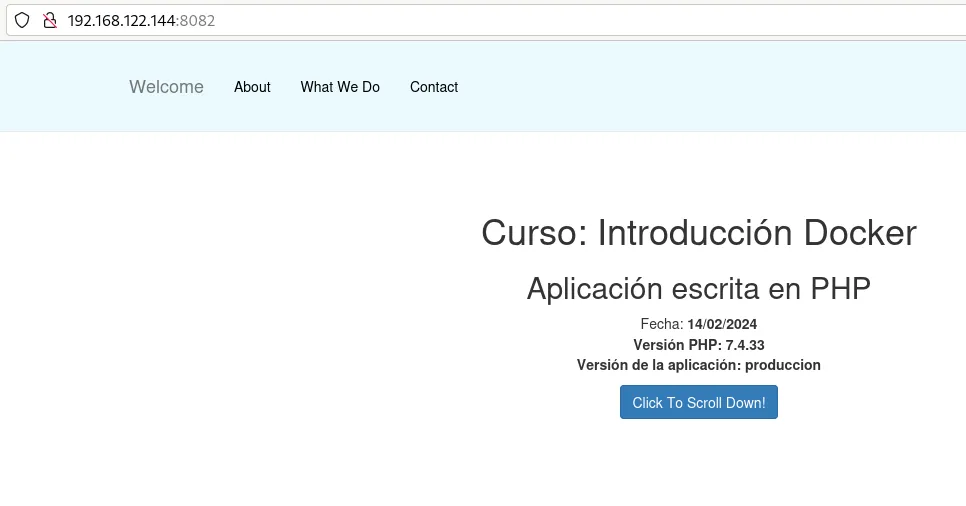This screenshot has width=966, height=506.
Task: Click the Versión de la aplicación label
Action: pos(658,365)
